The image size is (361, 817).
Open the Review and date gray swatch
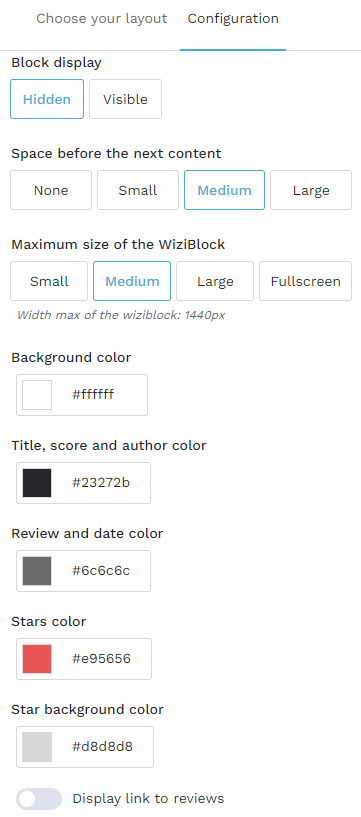click(x=37, y=571)
